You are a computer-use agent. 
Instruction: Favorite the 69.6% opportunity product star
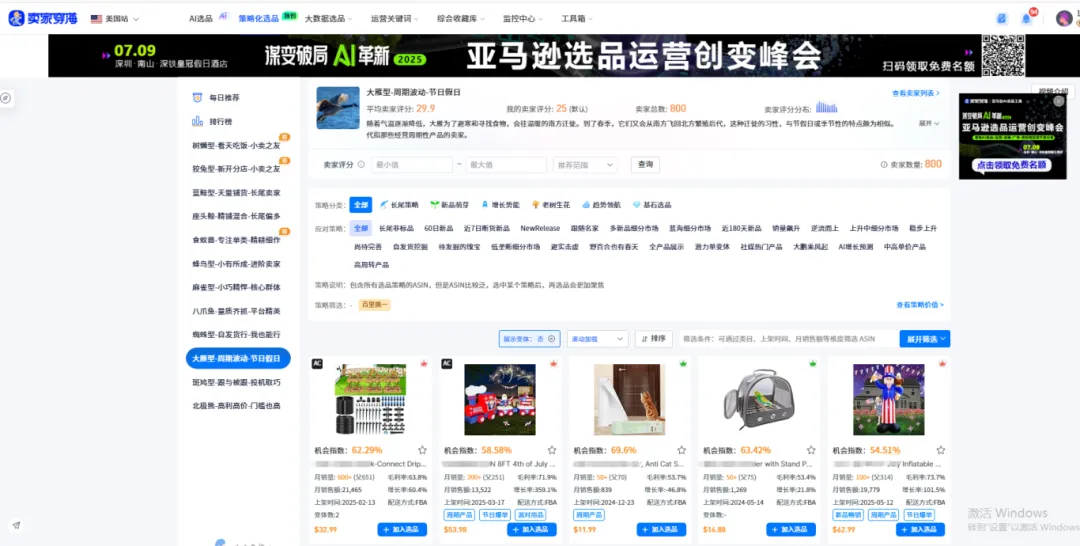pyautogui.click(x=681, y=450)
